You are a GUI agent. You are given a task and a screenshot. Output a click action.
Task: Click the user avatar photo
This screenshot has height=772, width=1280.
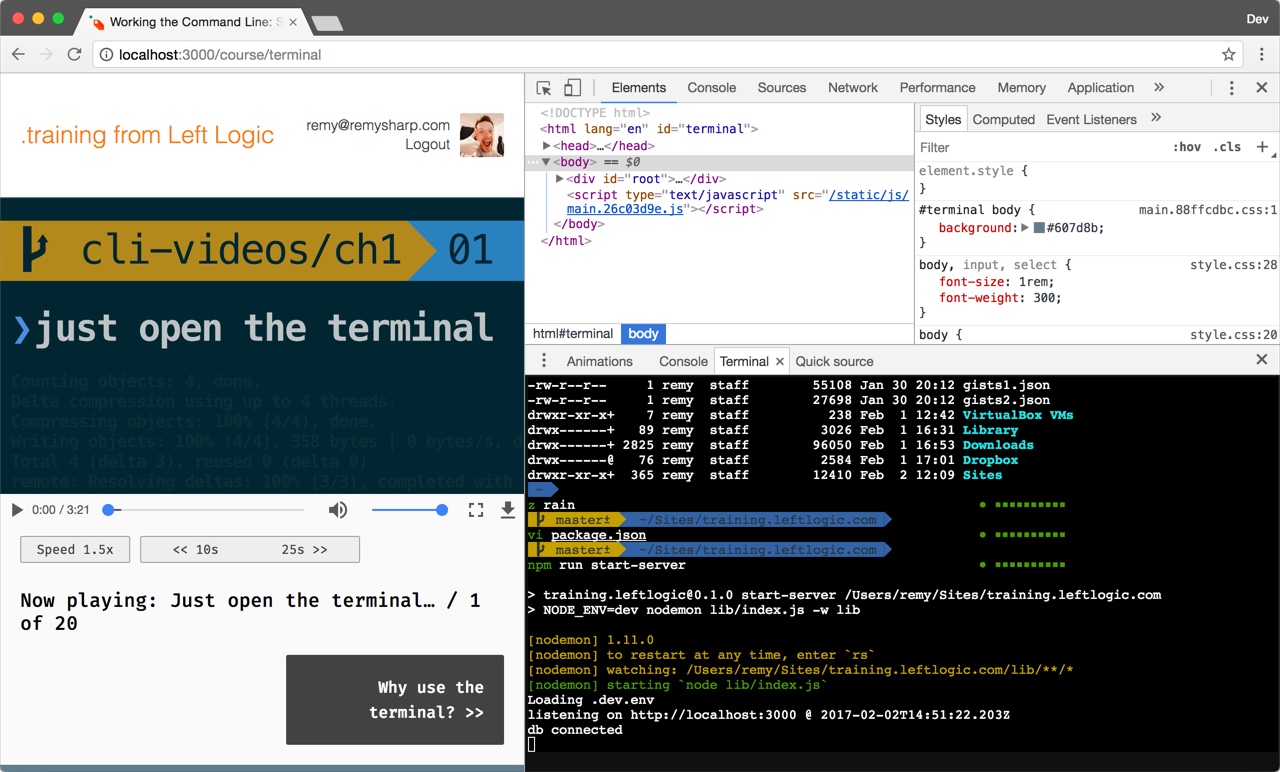(482, 135)
